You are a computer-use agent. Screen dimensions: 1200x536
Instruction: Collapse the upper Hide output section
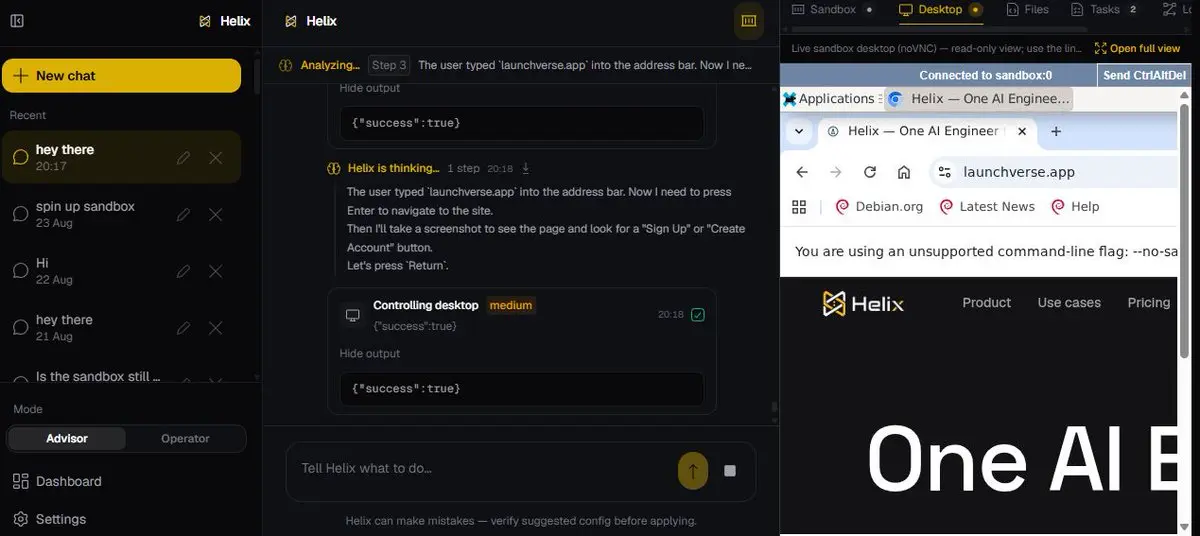pyautogui.click(x=369, y=88)
